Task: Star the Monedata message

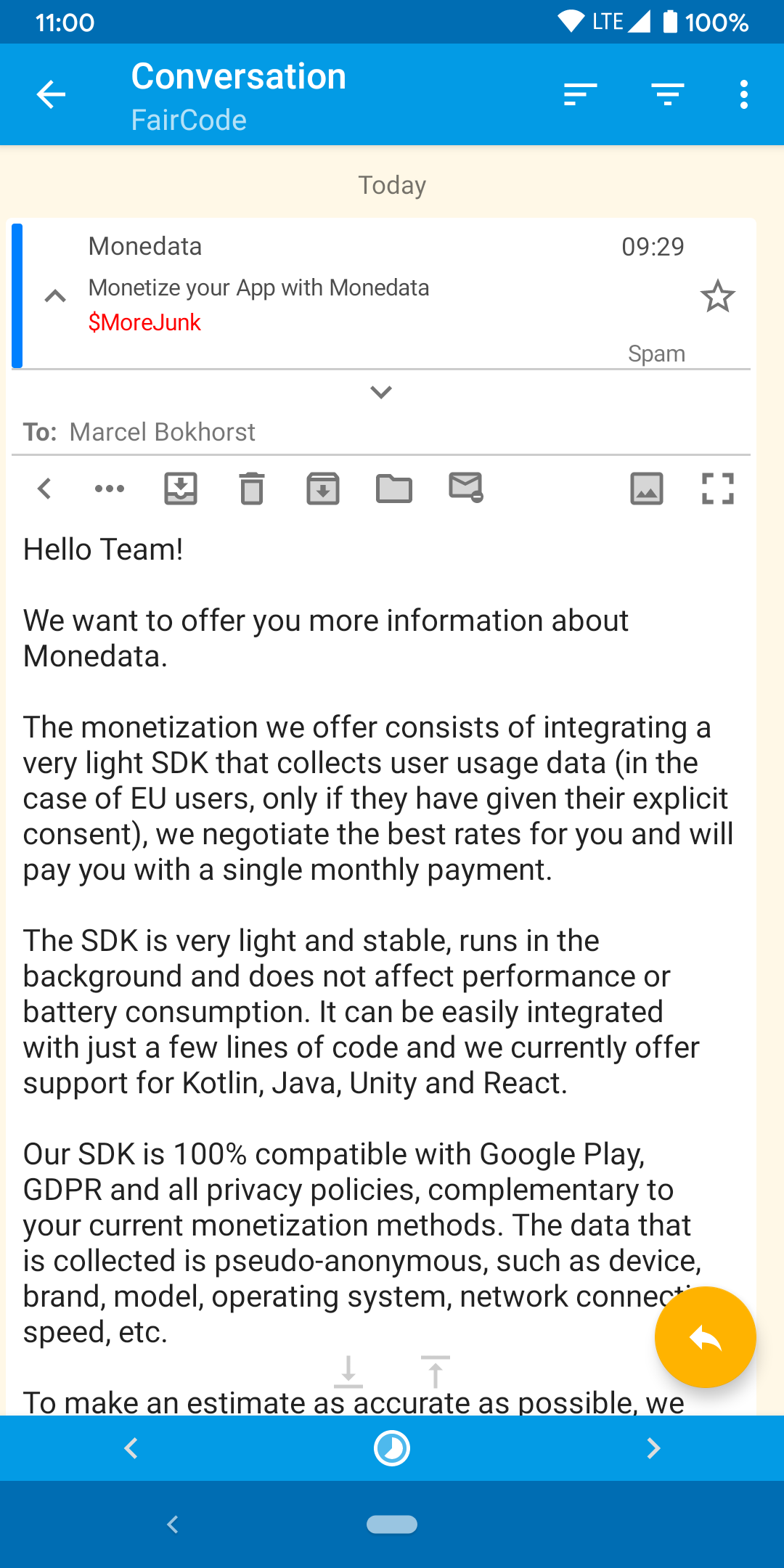Action: tap(717, 296)
